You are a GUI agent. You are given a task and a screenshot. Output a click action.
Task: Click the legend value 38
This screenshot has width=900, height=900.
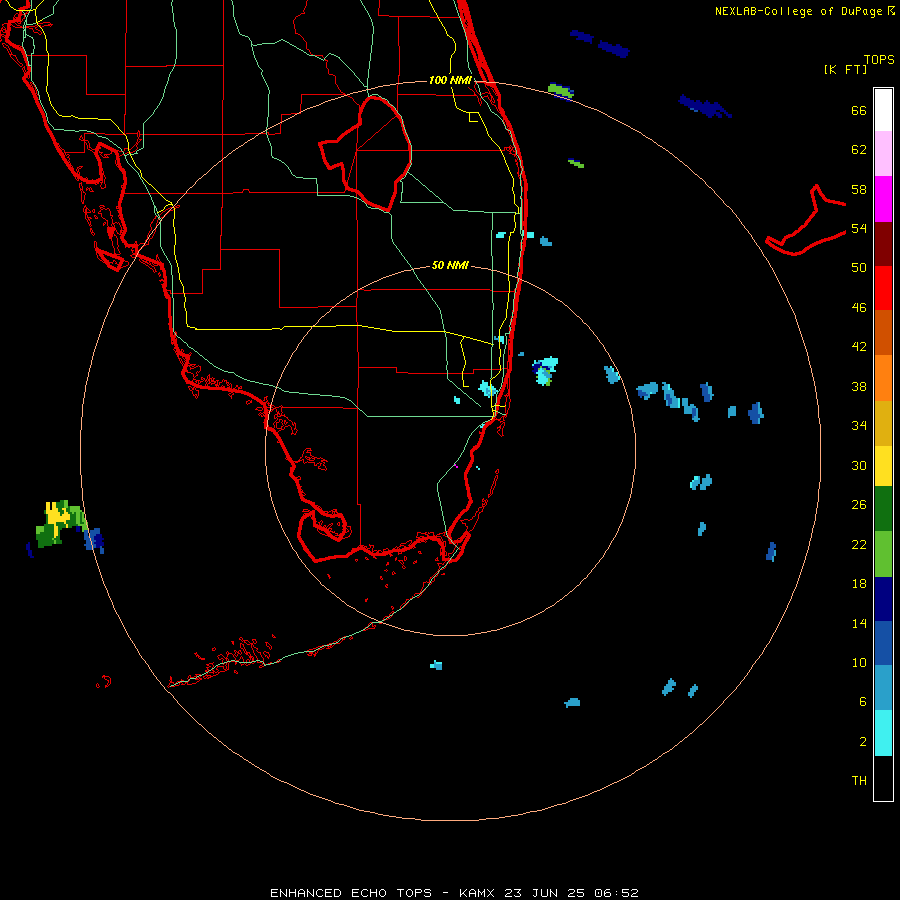859,386
